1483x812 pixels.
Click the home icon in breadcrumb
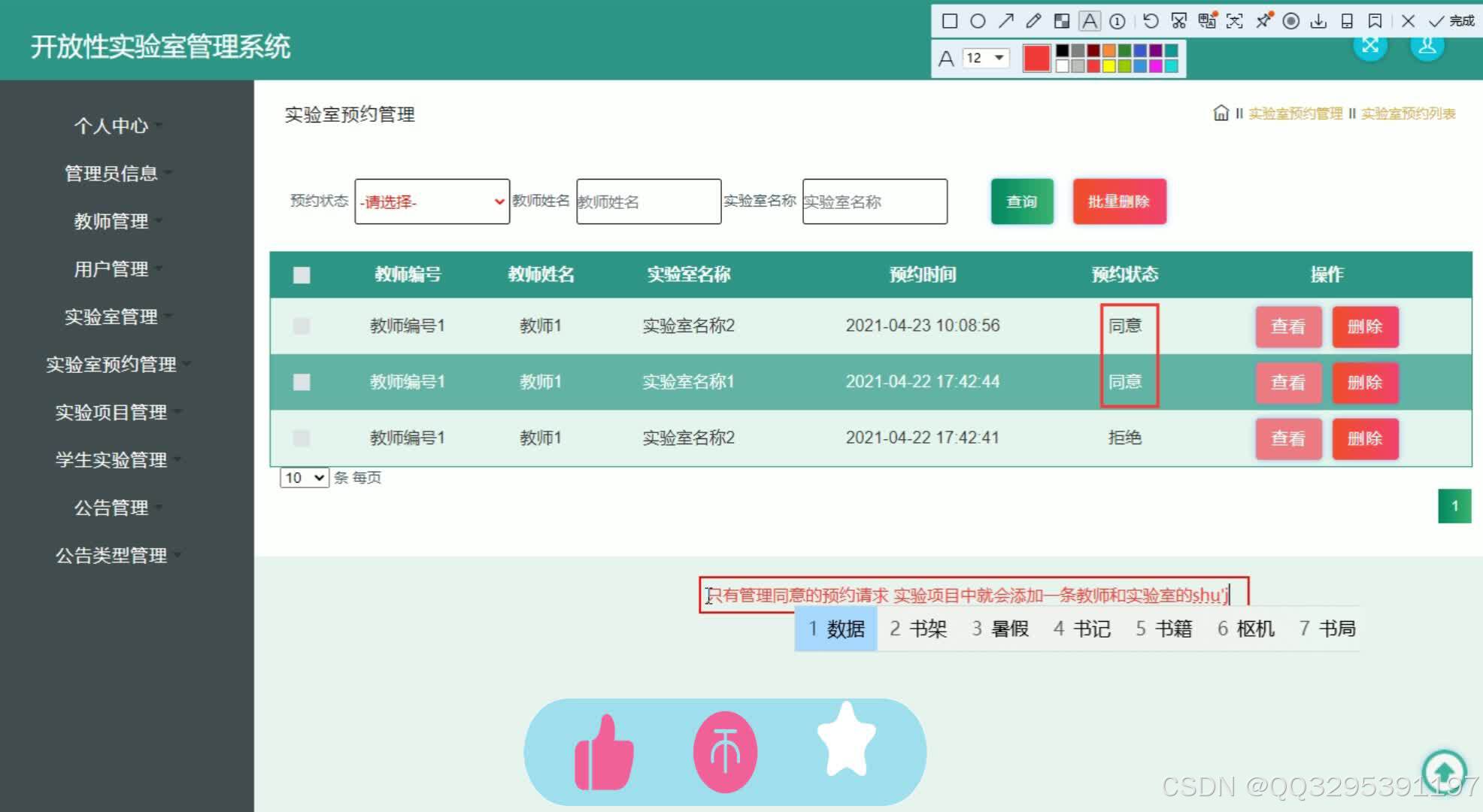[1221, 113]
